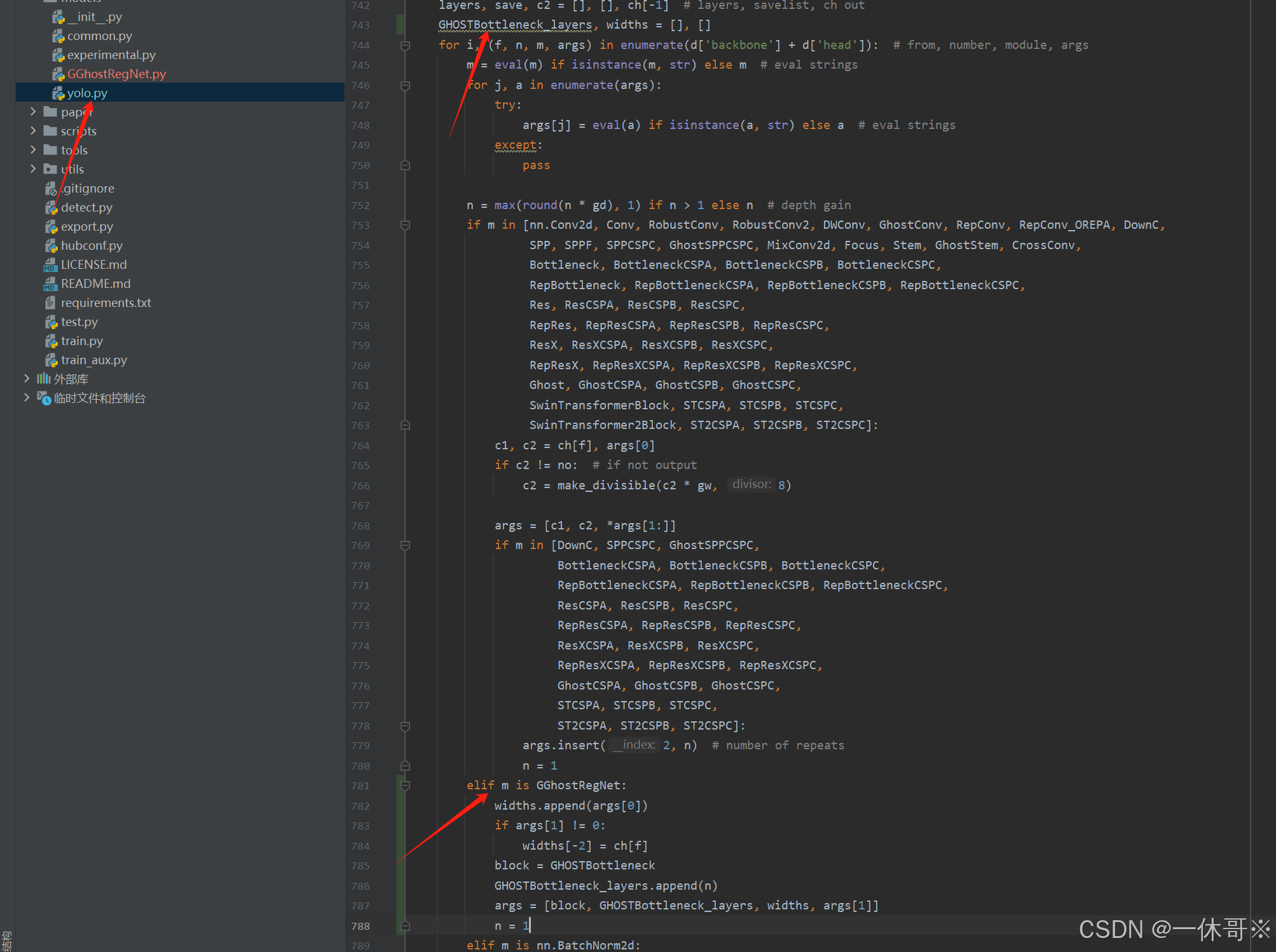The image size is (1276, 952).
Task: Click RepConv_OREPA on line 753
Action: (x=1064, y=226)
